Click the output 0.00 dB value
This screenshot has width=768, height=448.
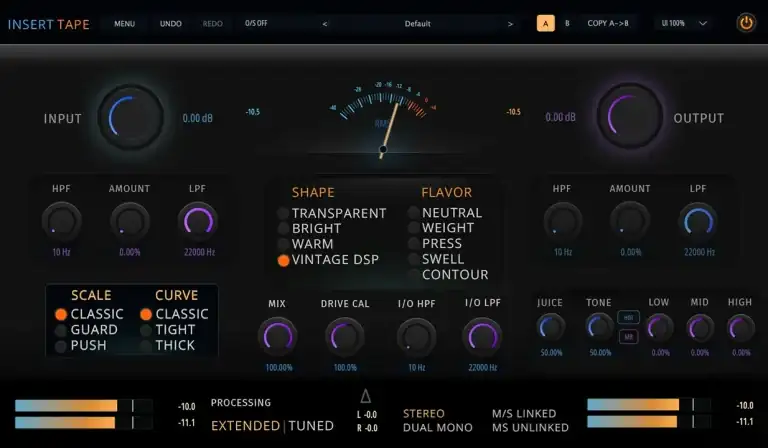coord(561,117)
